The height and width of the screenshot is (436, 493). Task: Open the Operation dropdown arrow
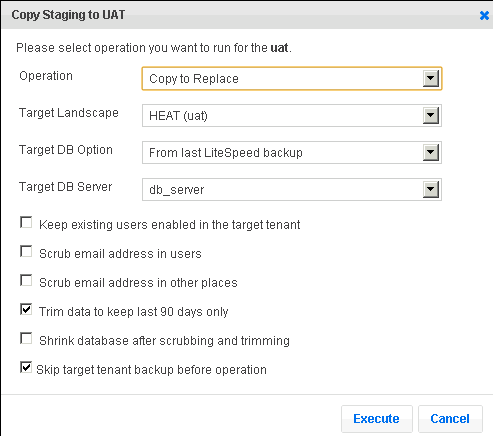pyautogui.click(x=431, y=79)
